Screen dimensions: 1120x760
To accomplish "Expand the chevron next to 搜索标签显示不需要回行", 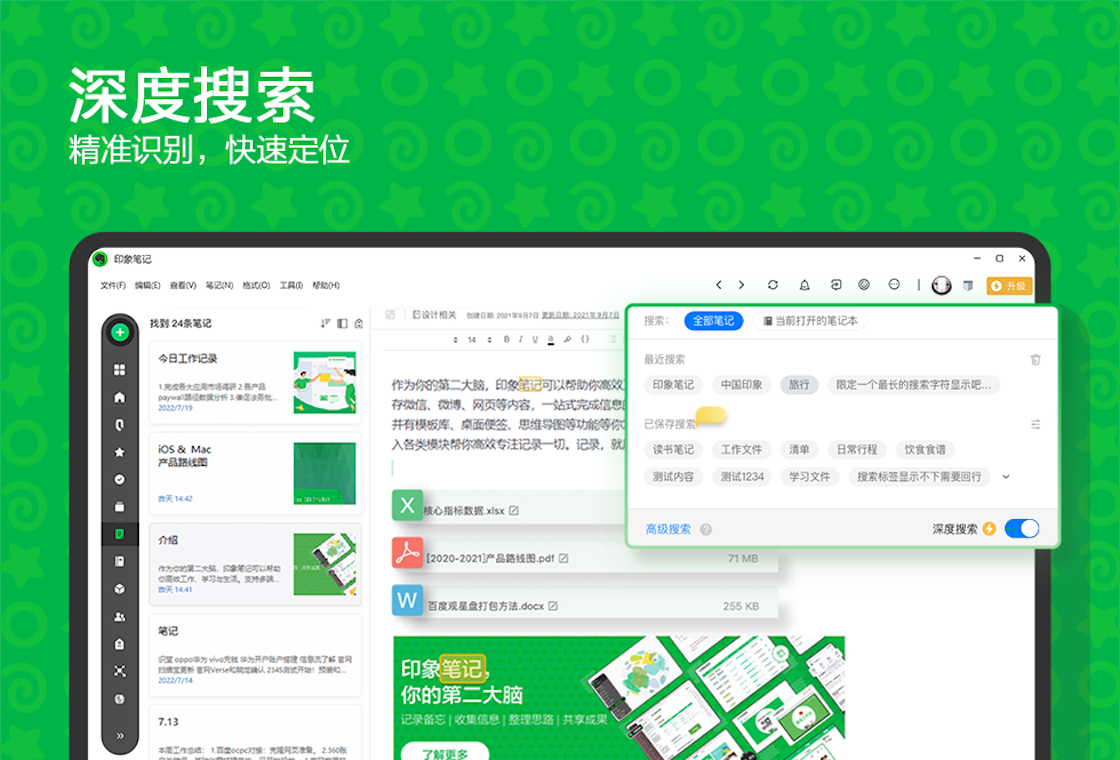I will (1007, 477).
